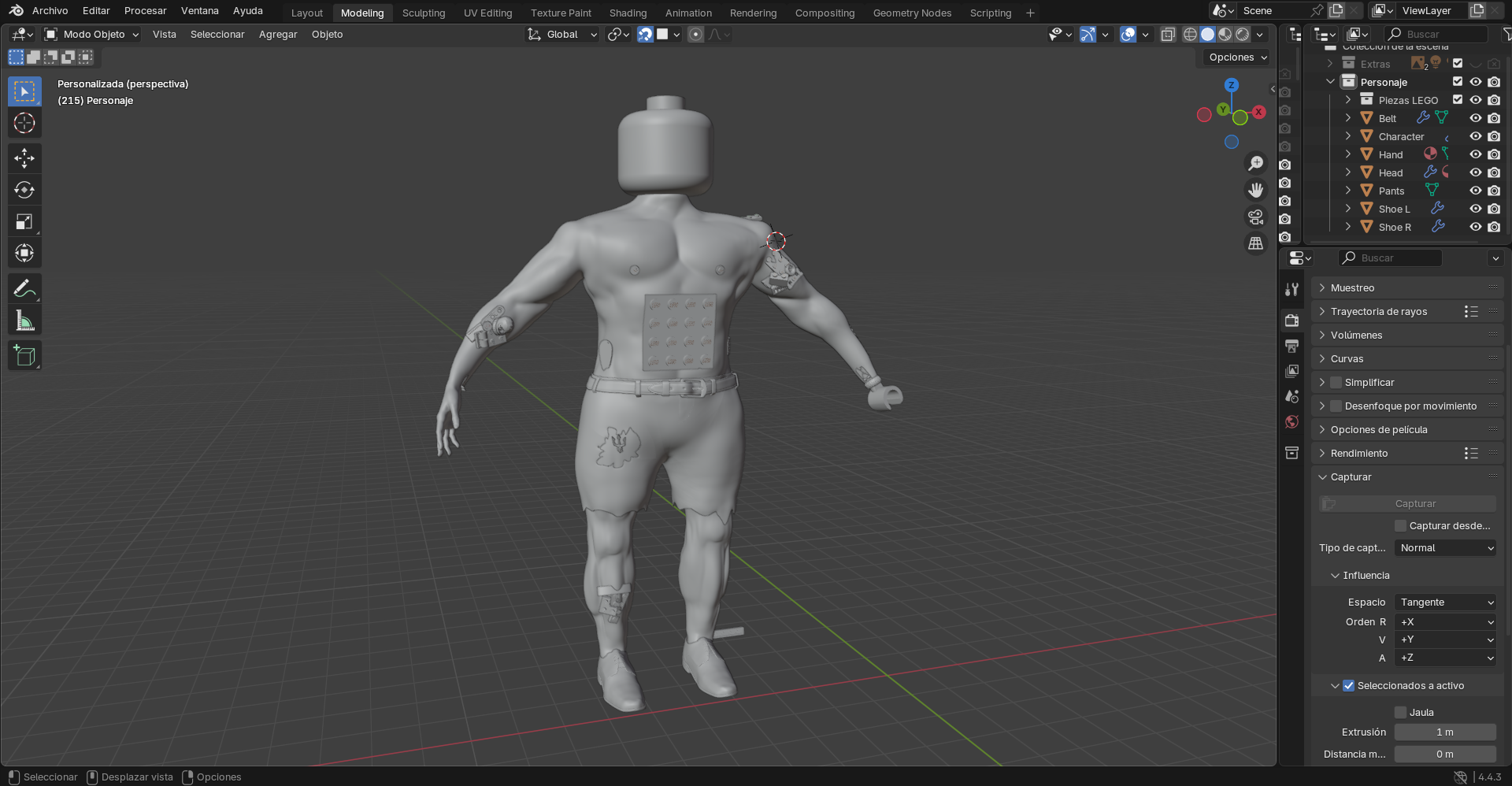Check the Capturar desde... checkbox
Image resolution: width=1512 pixels, height=786 pixels.
1400,526
